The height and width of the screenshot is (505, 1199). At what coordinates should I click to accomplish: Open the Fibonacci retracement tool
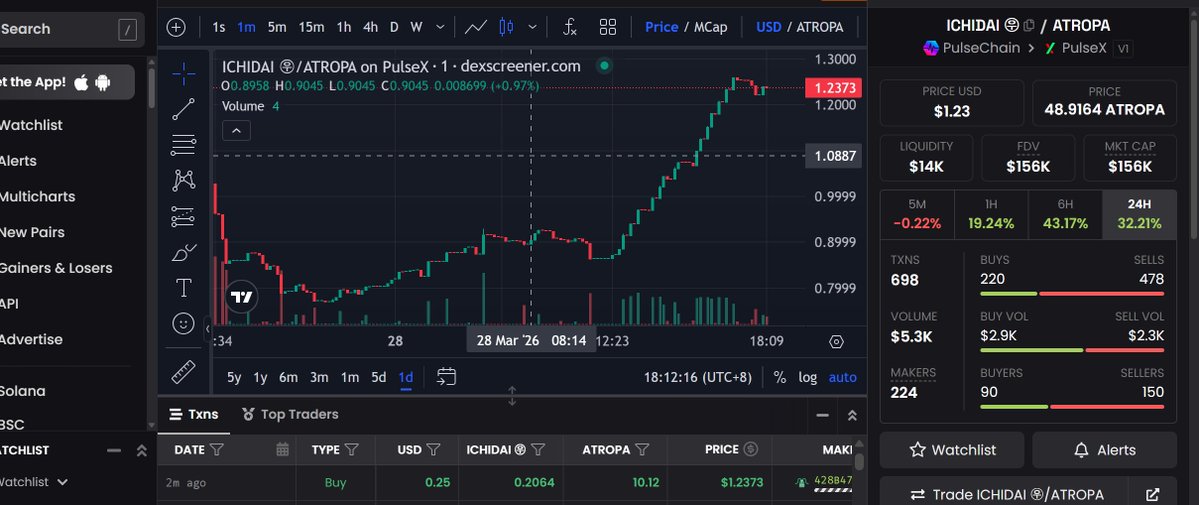[x=184, y=145]
